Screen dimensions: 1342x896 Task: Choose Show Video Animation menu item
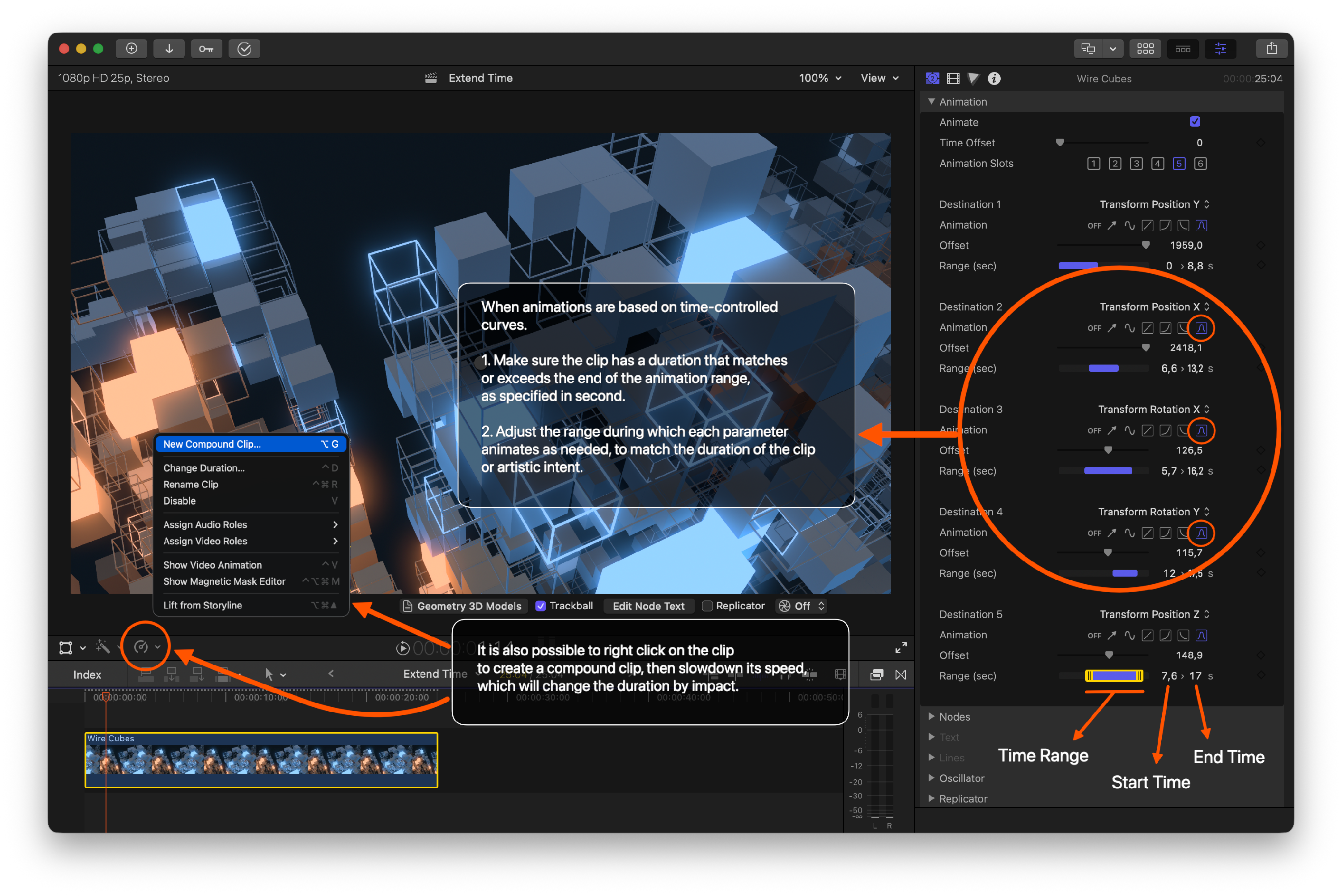tap(251, 565)
